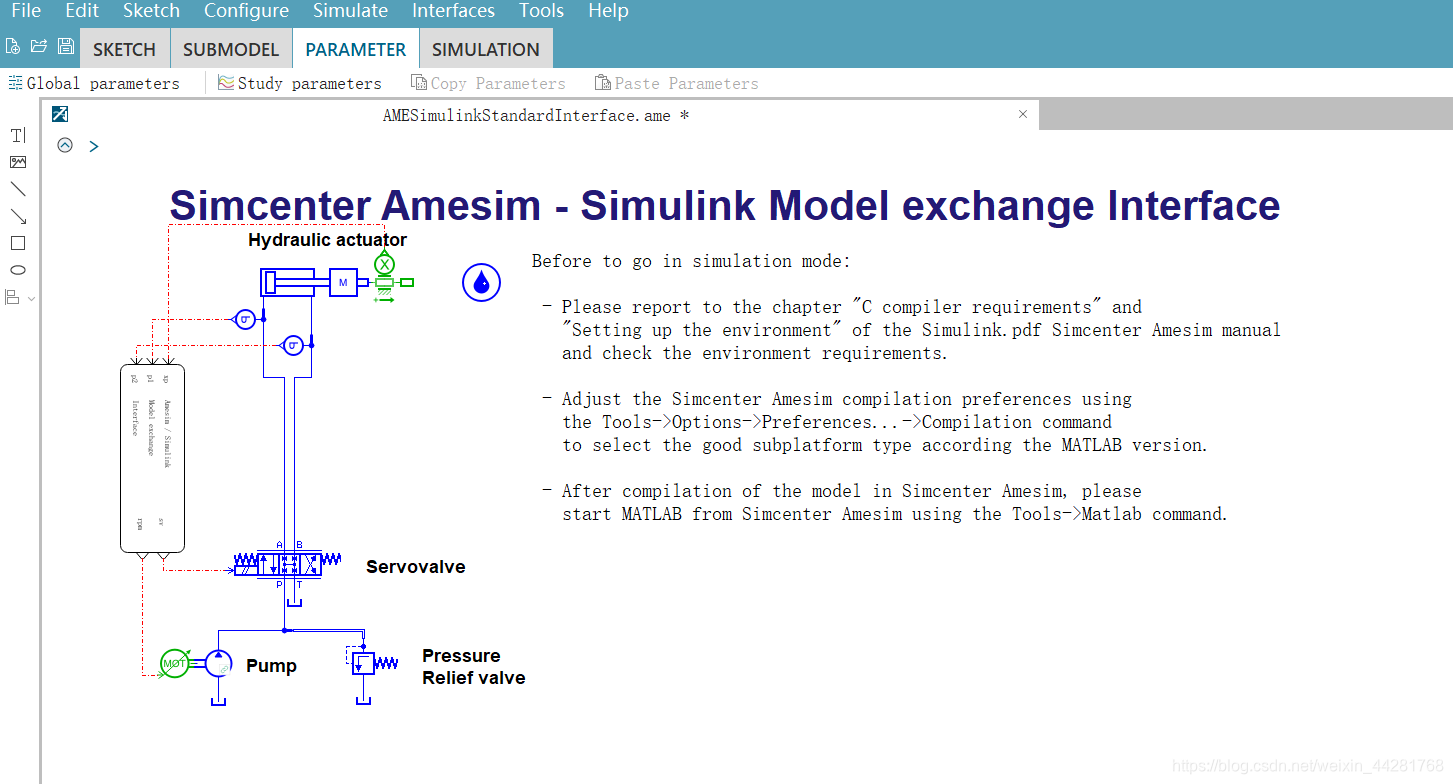Open the Simulate menu
Image resolution: width=1453 pixels, height=784 pixels.
coord(350,11)
